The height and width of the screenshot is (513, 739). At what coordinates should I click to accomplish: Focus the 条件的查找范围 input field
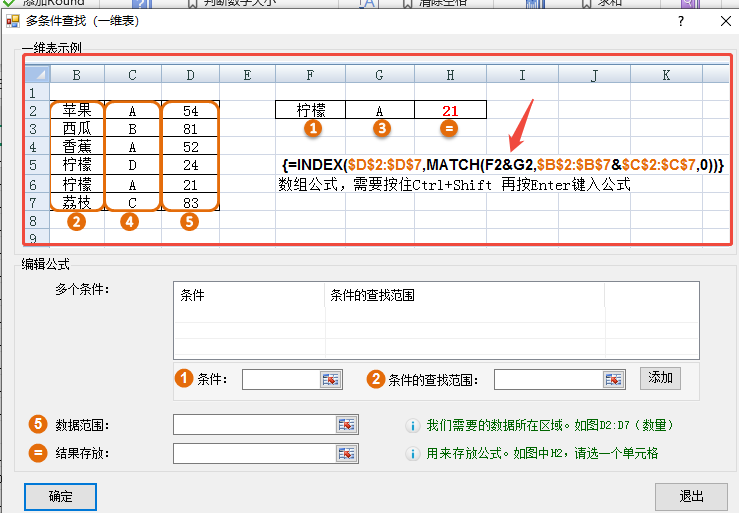coord(547,379)
